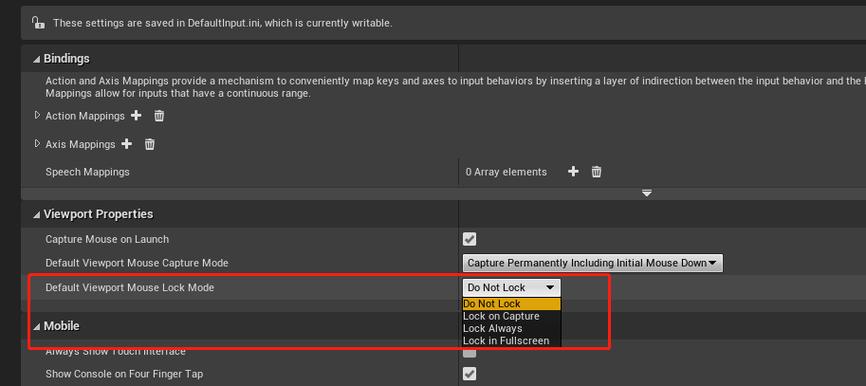This screenshot has height=386, width=866.
Task: Click the lock icon beside DefaultInput.ini notice
Action: click(38, 23)
